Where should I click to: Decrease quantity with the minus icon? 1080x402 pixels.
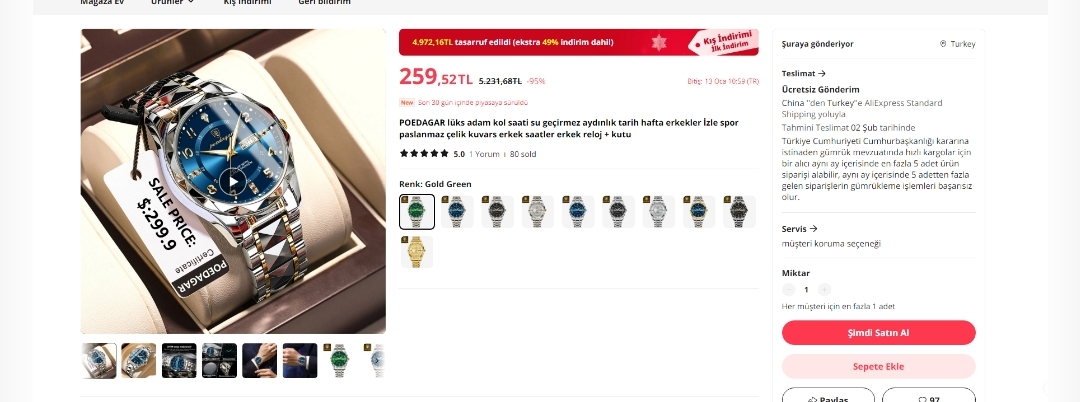tap(789, 290)
